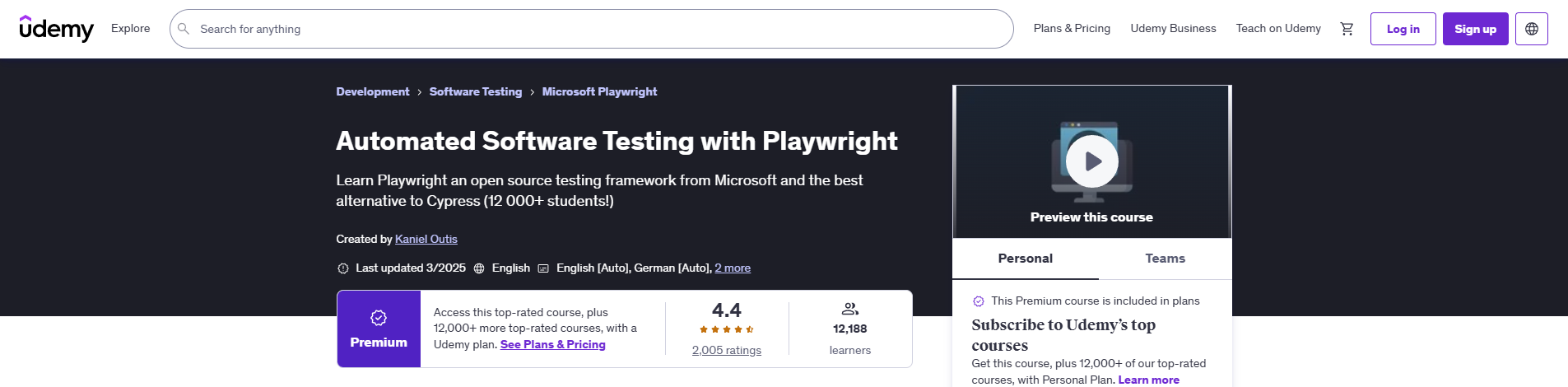Open Teach on Udemy
Image resolution: width=1568 pixels, height=387 pixels.
click(x=1278, y=28)
